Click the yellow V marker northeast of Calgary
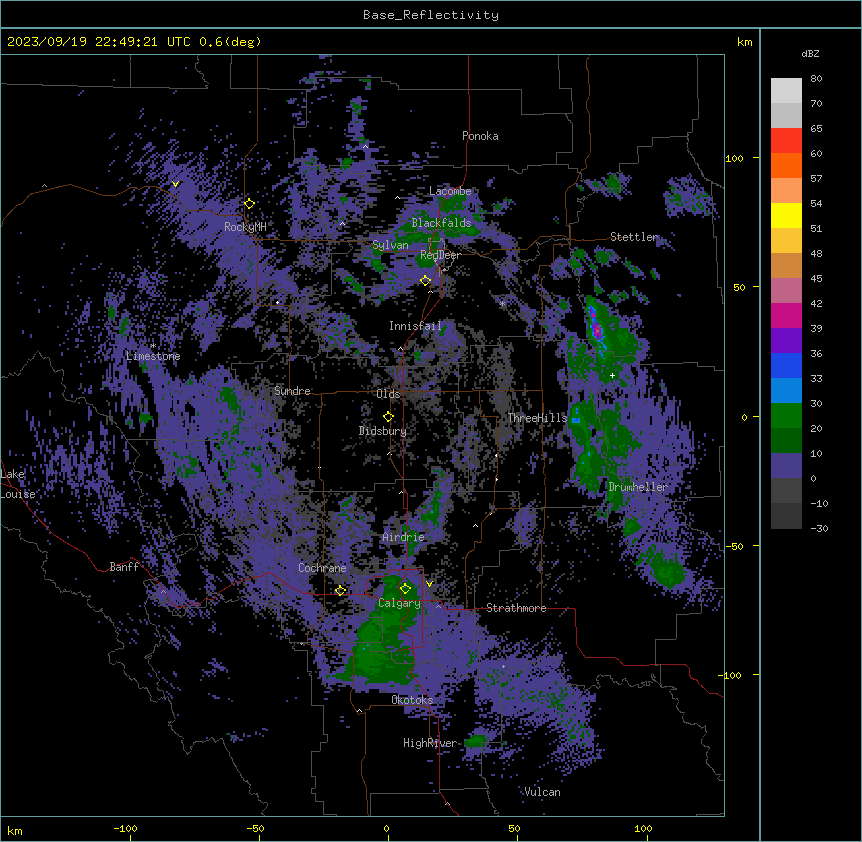 429,584
